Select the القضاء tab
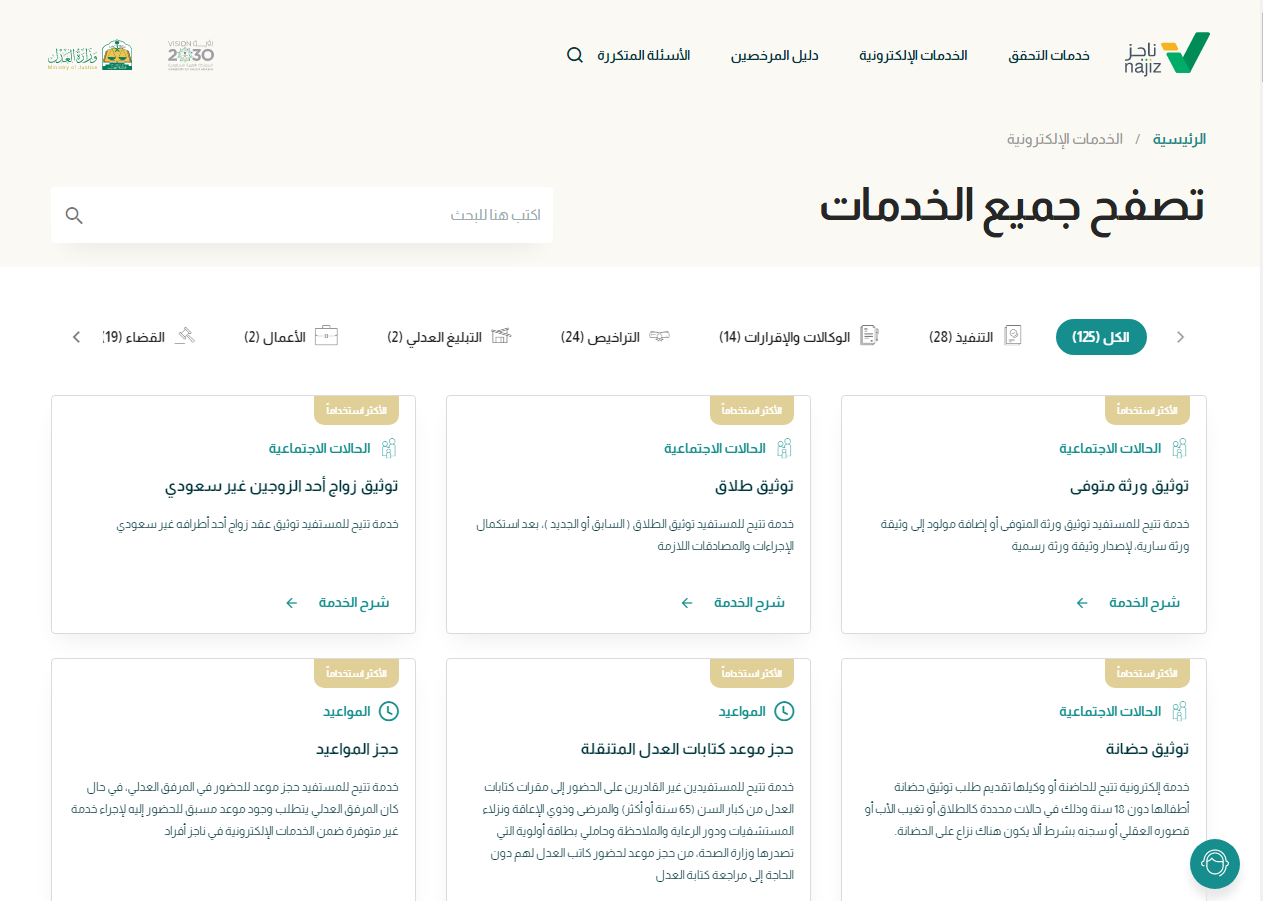 149,337
